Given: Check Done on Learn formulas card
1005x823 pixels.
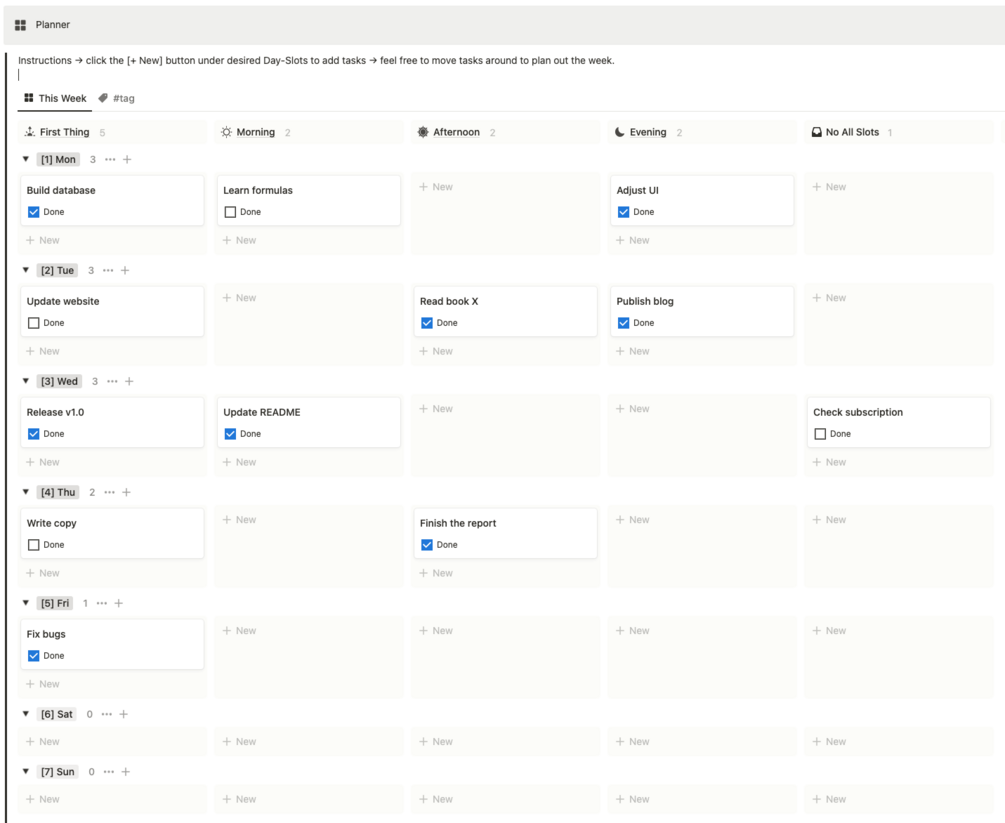Looking at the screenshot, I should click(230, 212).
